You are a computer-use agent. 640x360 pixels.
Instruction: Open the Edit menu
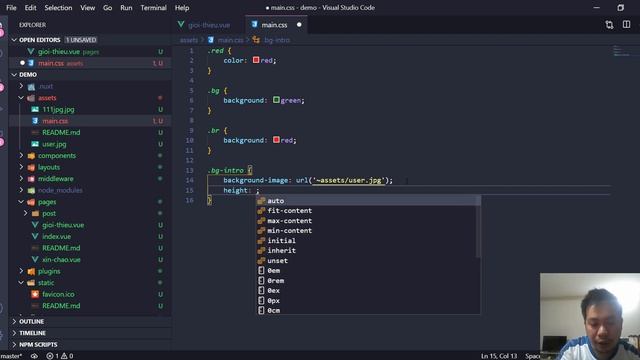point(30,8)
